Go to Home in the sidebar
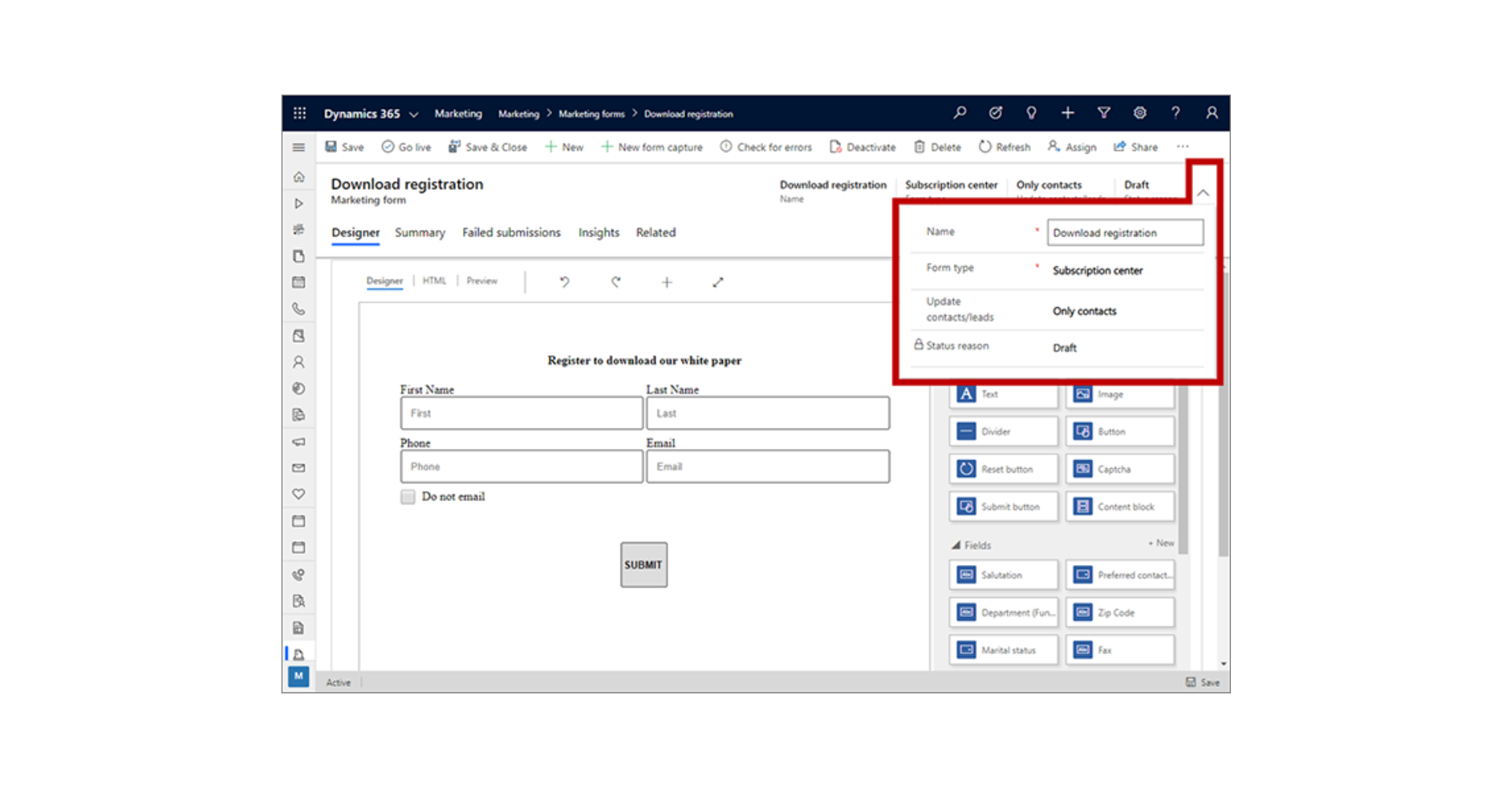 298,177
